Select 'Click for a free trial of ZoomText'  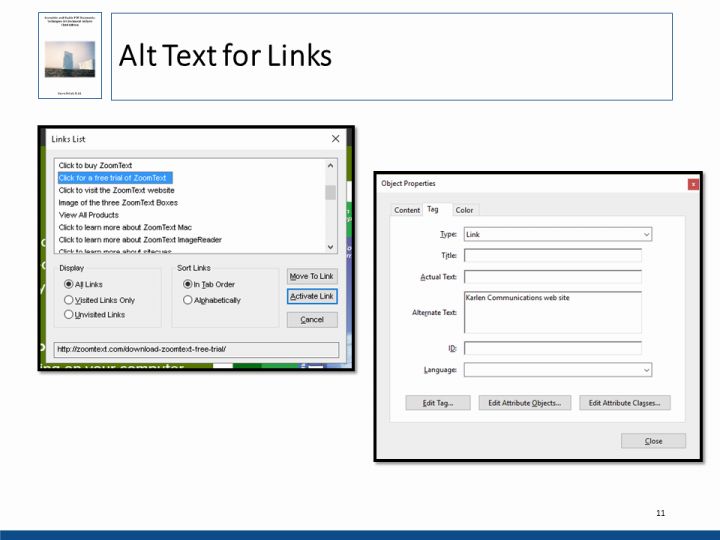pos(115,178)
